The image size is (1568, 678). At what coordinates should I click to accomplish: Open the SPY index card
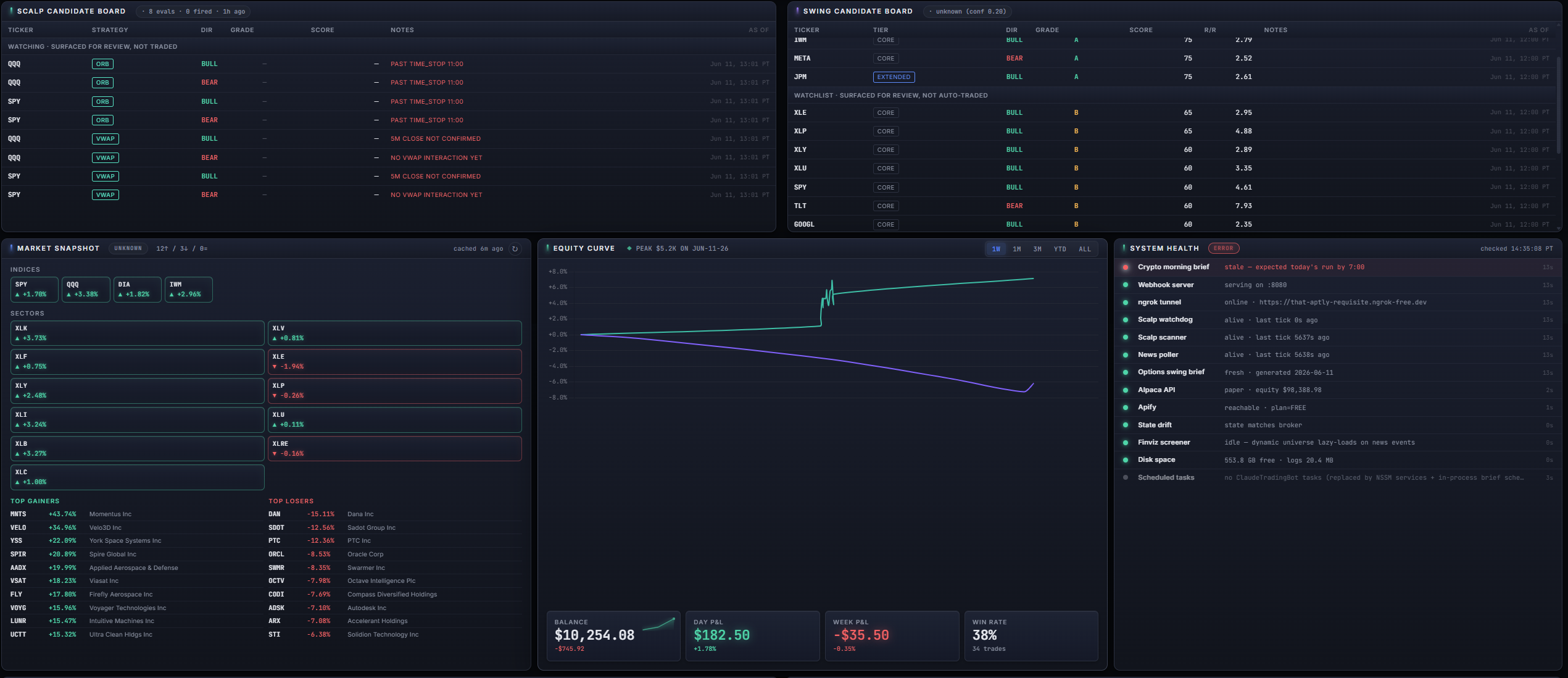pos(35,290)
